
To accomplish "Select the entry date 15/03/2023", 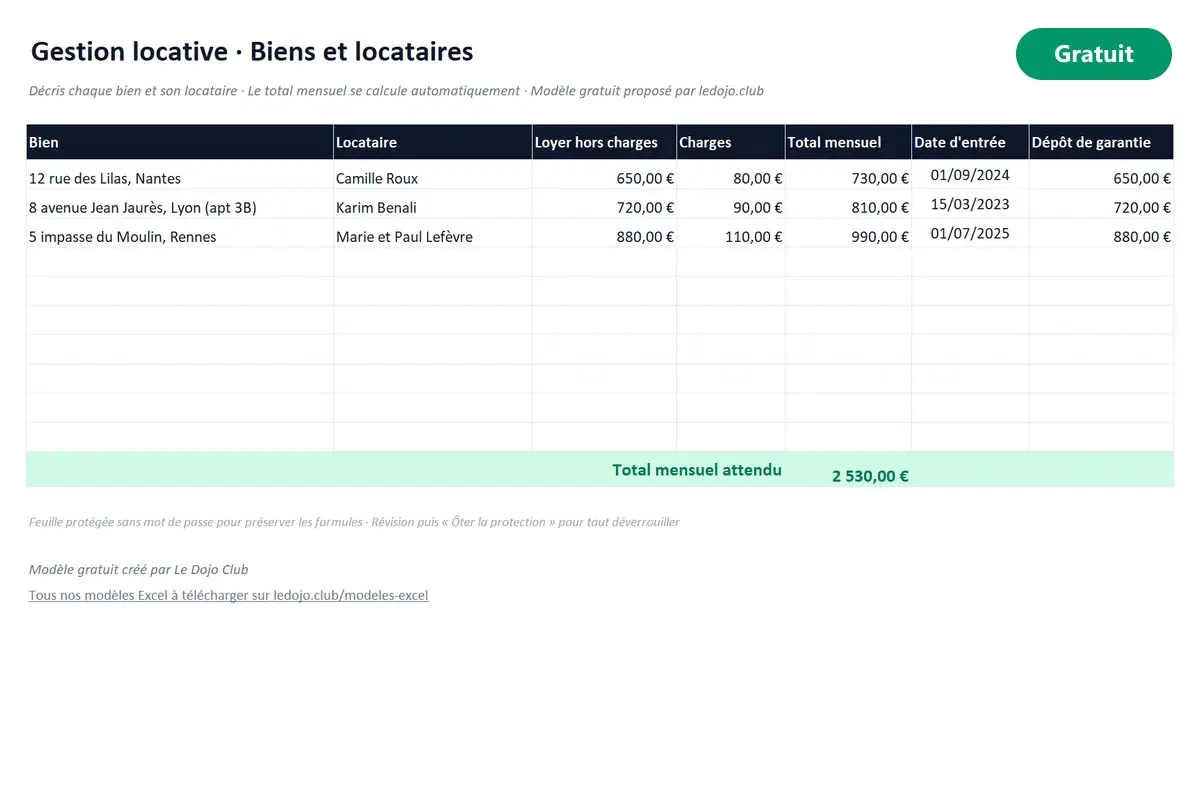I will coord(970,205).
